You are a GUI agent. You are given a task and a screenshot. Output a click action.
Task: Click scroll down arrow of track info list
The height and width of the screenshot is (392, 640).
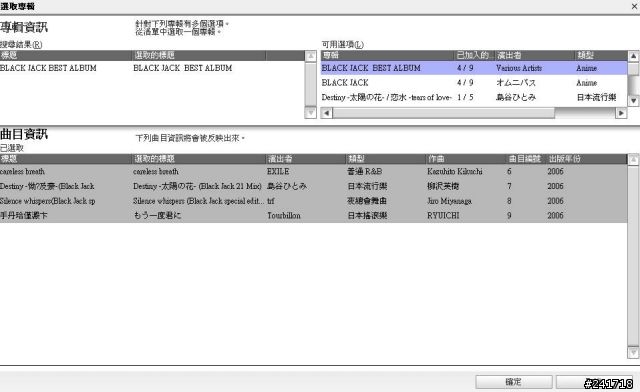[633, 352]
